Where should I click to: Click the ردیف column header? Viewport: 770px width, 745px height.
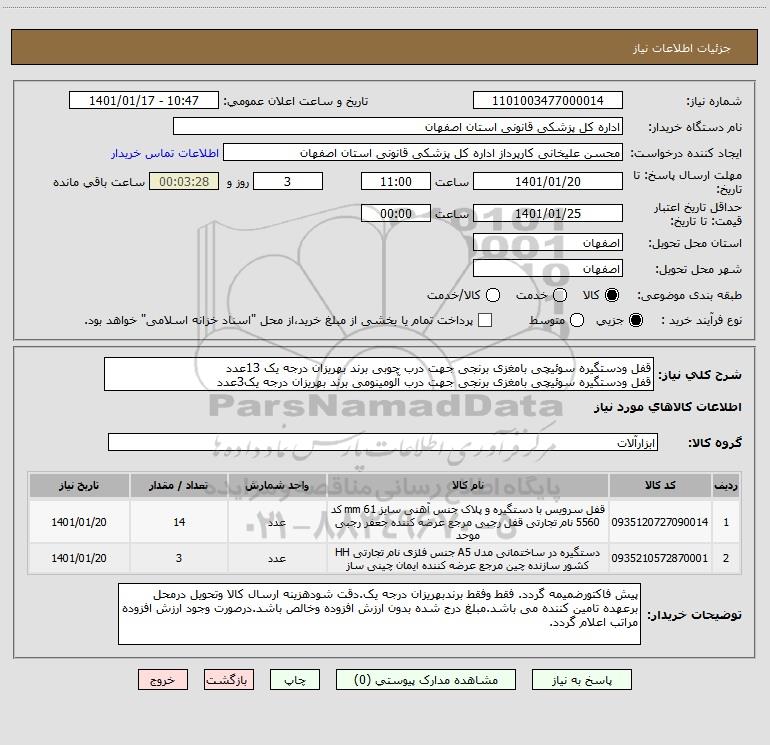click(726, 485)
